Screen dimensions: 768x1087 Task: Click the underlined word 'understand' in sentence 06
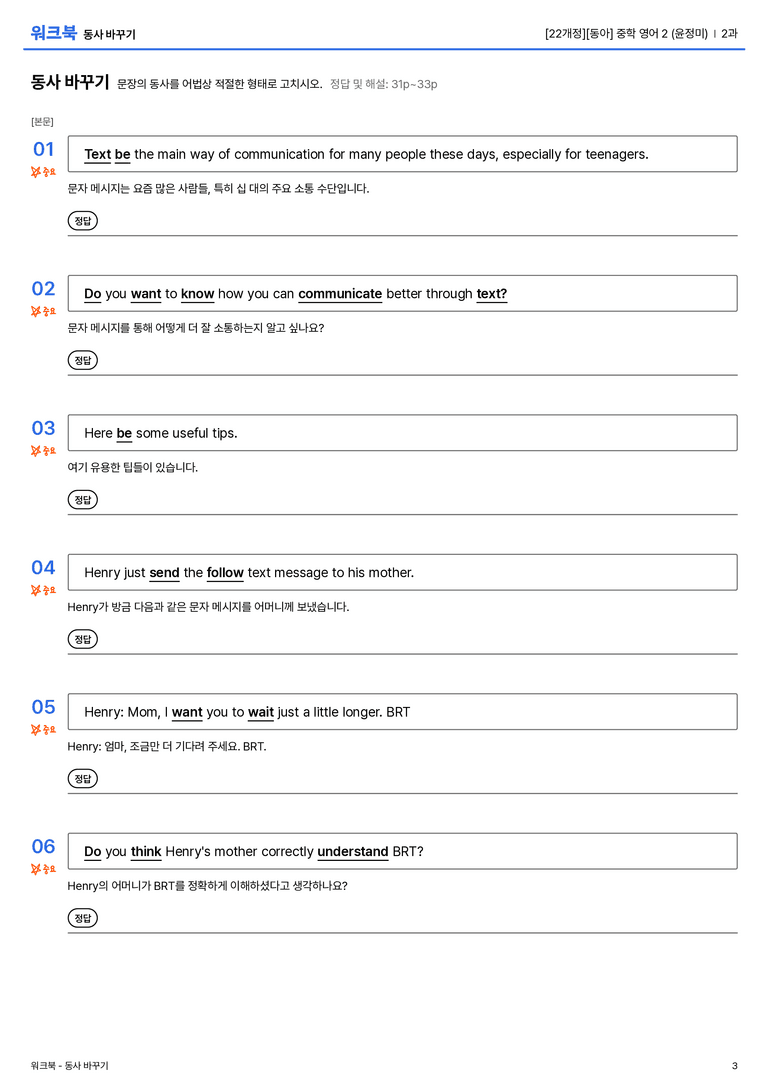353,851
